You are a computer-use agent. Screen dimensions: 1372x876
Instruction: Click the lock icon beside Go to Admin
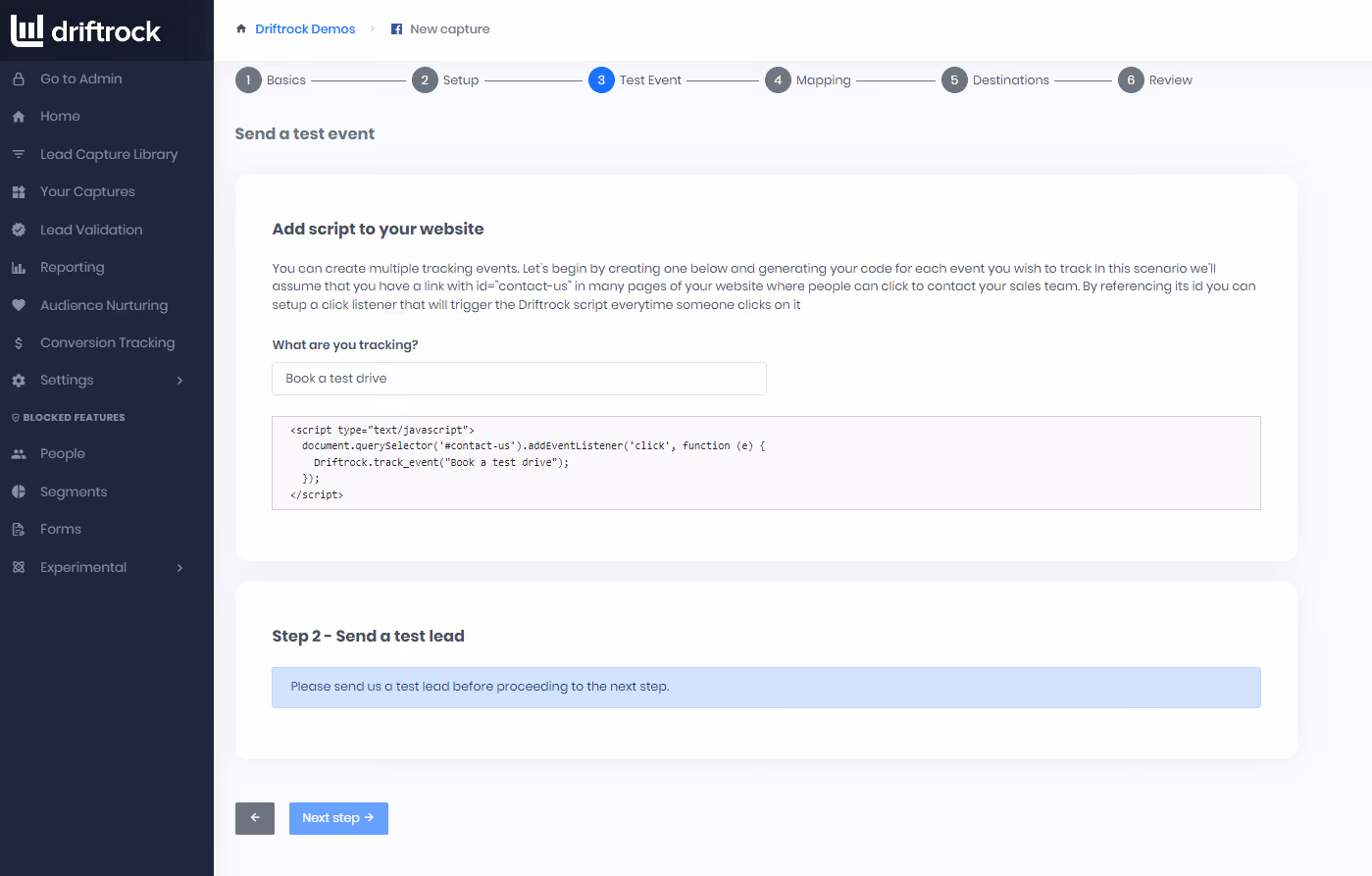click(19, 78)
